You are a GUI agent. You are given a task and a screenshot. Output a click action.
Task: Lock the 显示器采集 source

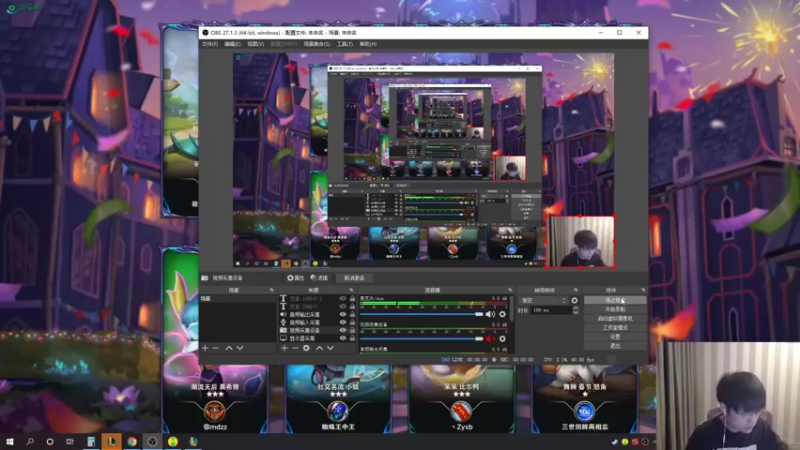(x=352, y=338)
